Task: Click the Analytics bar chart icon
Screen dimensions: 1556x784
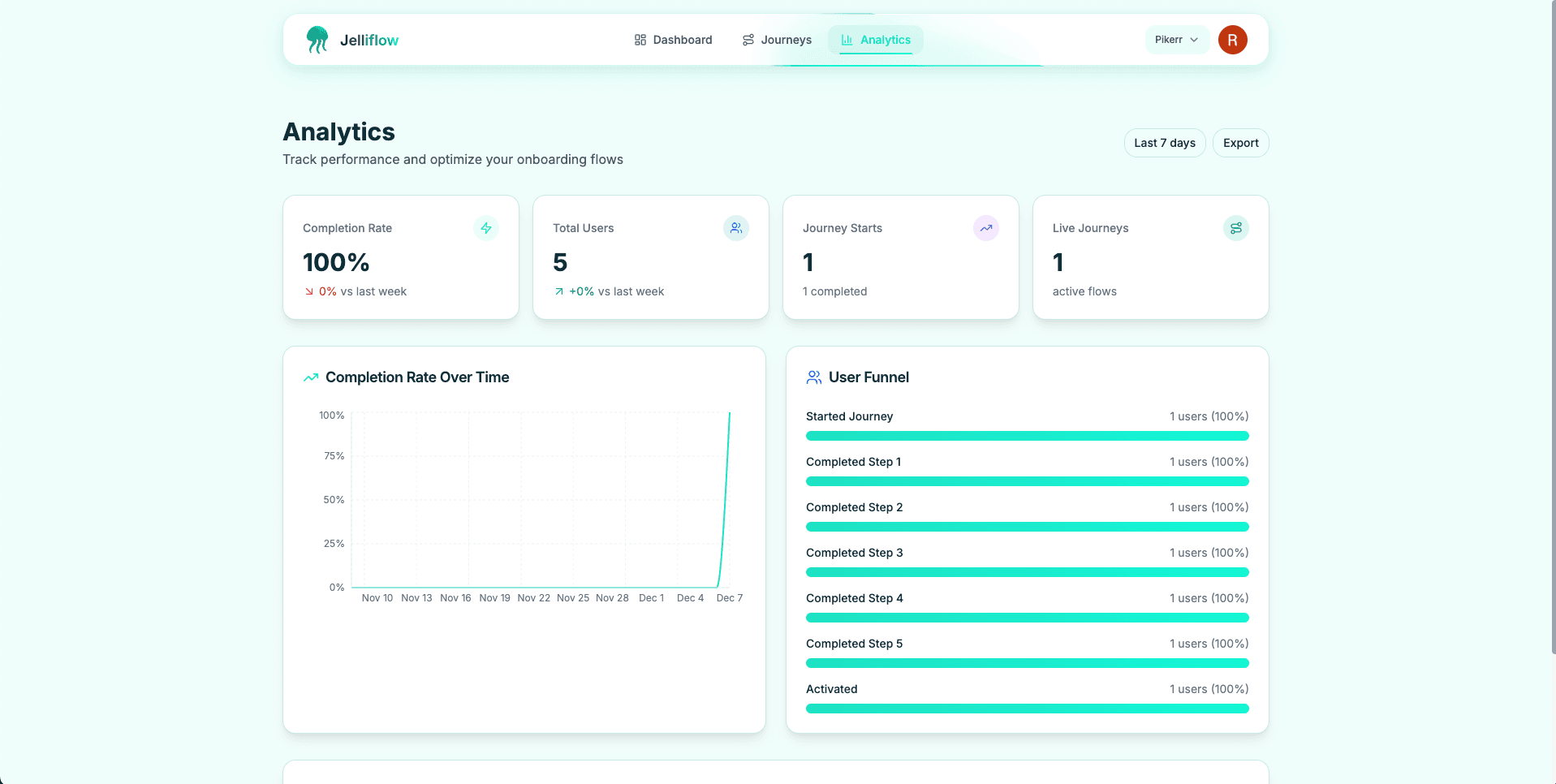Action: click(846, 39)
